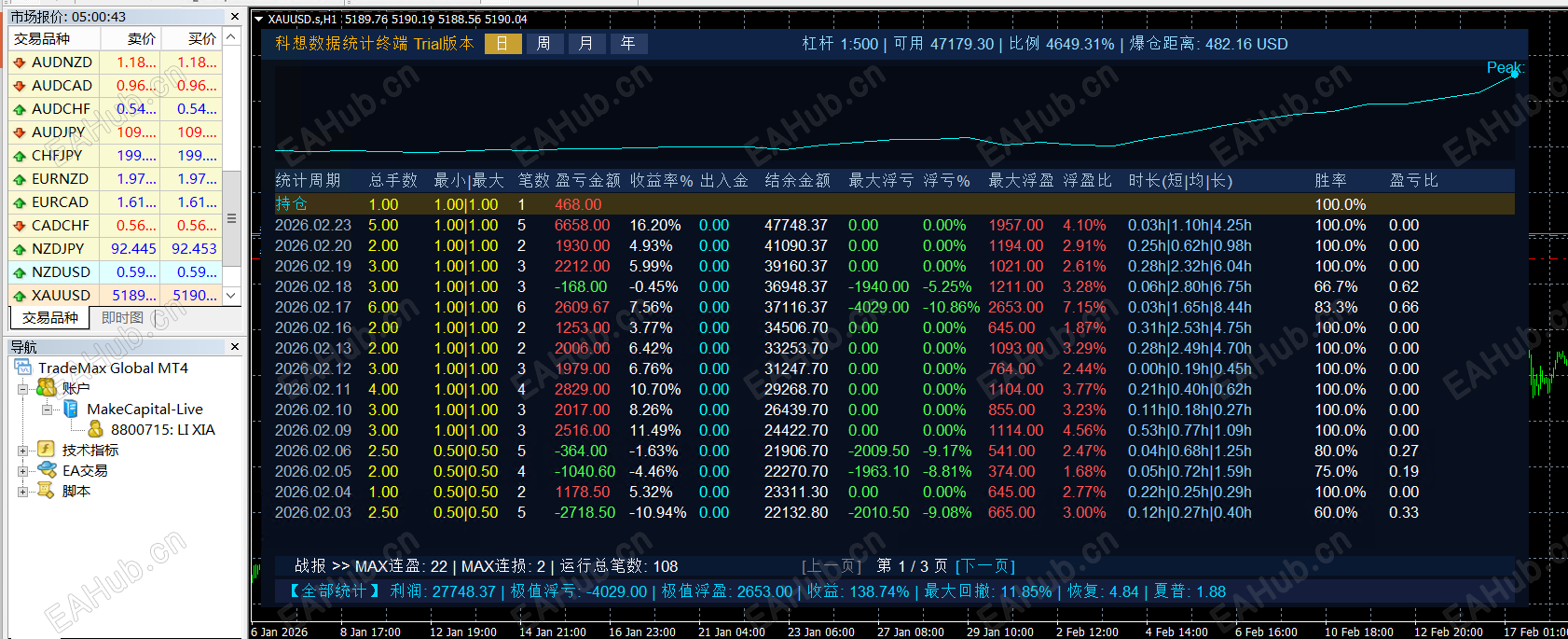The height and width of the screenshot is (639, 1568).
Task: Click the 2026.02.17 date row
Action: (313, 307)
